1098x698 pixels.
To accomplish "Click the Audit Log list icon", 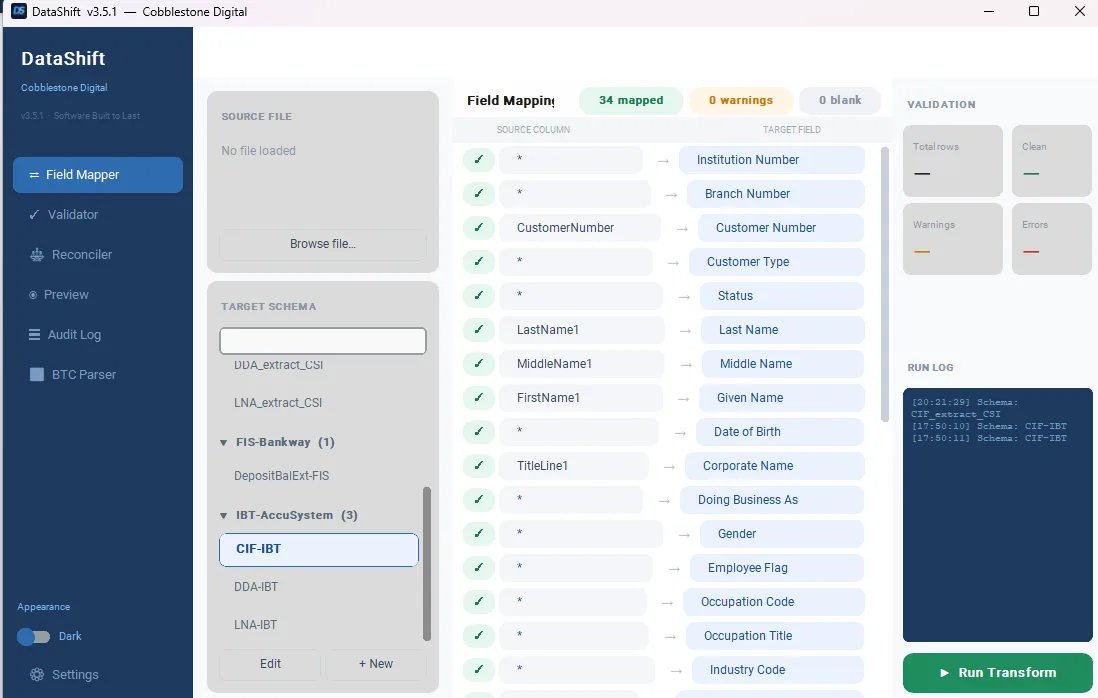I will 34,335.
